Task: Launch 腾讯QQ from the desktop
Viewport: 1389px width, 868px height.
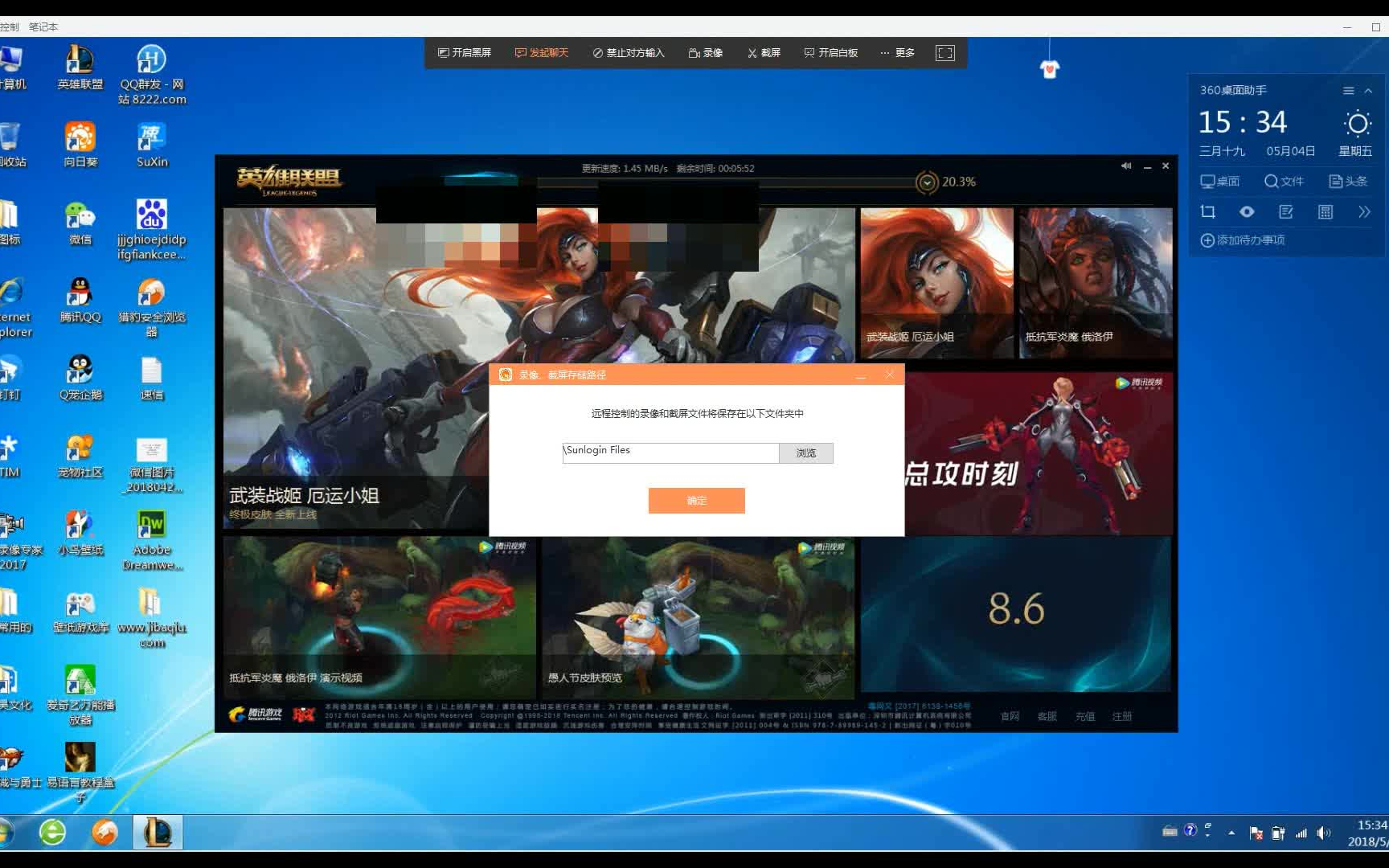Action: click(80, 301)
